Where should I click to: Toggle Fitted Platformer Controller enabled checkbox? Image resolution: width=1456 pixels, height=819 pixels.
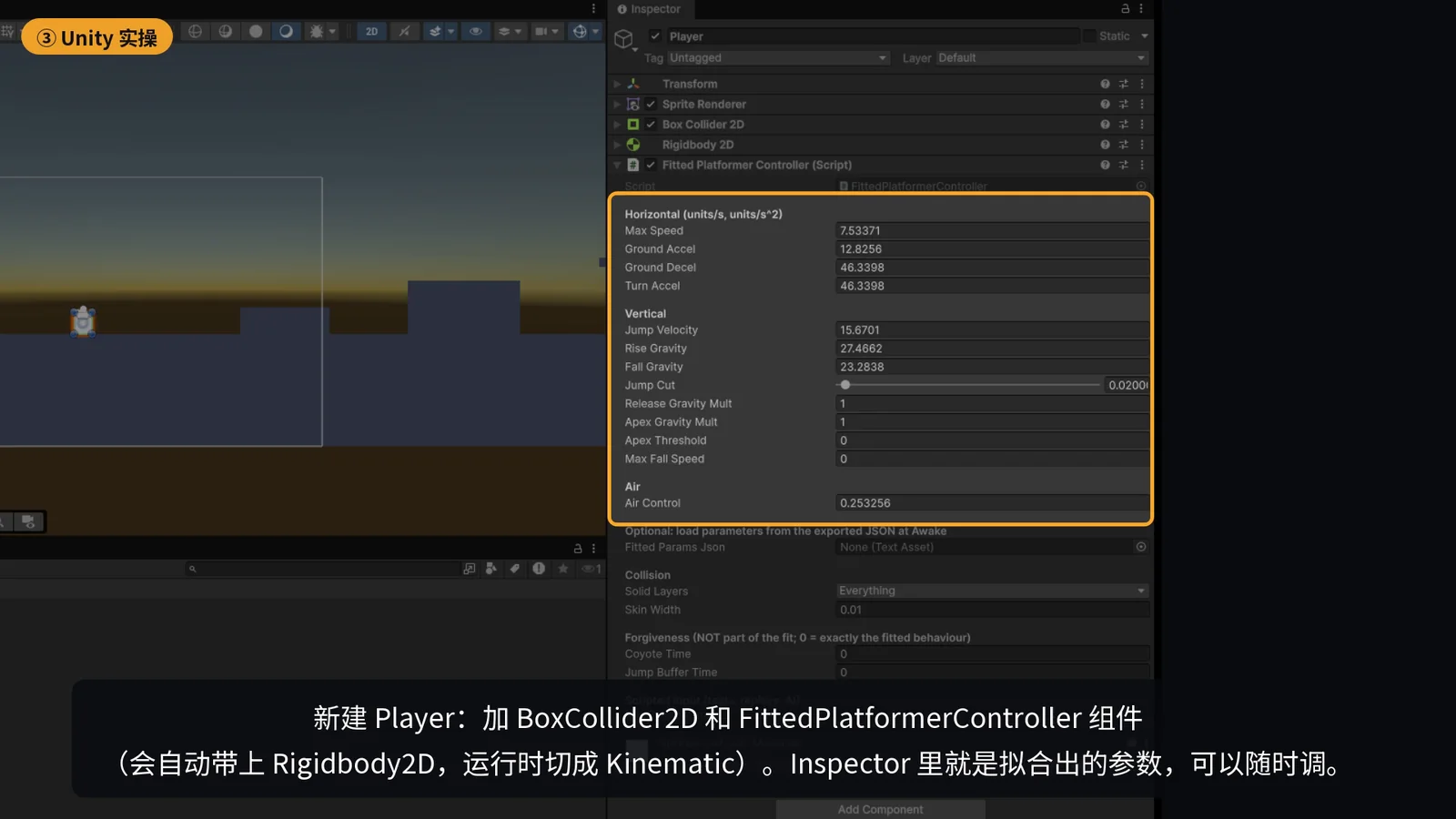(651, 165)
